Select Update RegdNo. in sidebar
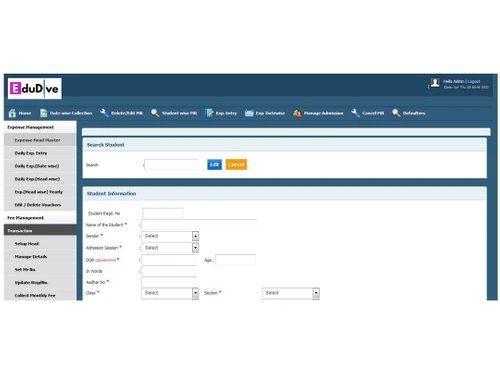This screenshot has height=375, width=500. pos(40,283)
